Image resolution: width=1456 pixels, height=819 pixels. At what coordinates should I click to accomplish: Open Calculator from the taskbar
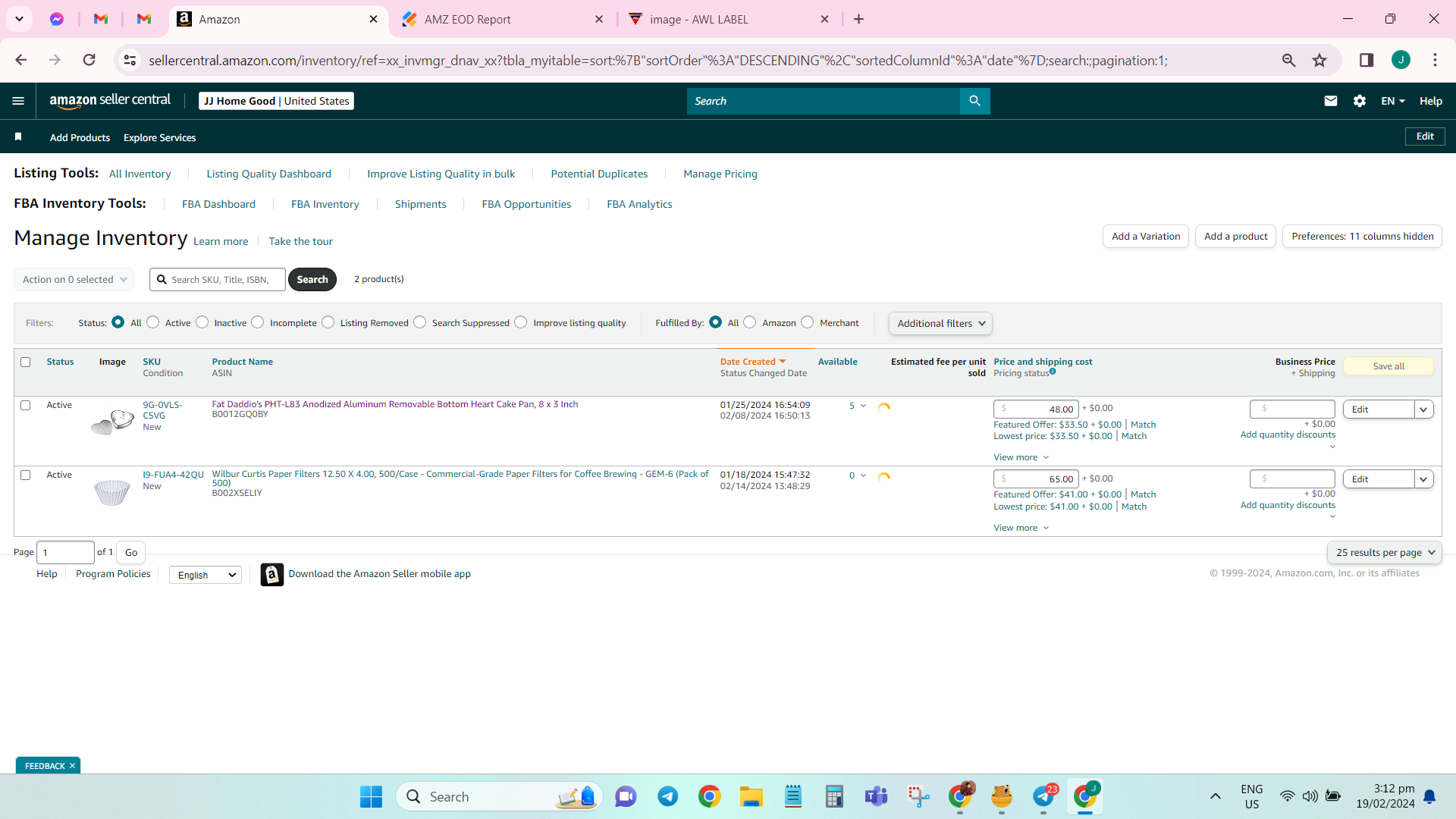tap(834, 796)
